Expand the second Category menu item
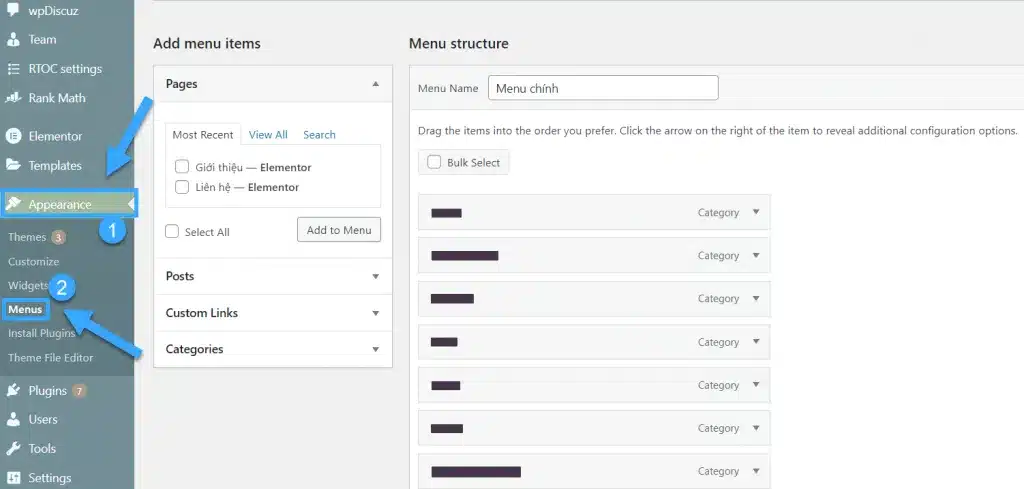This screenshot has width=1024, height=489. point(756,255)
